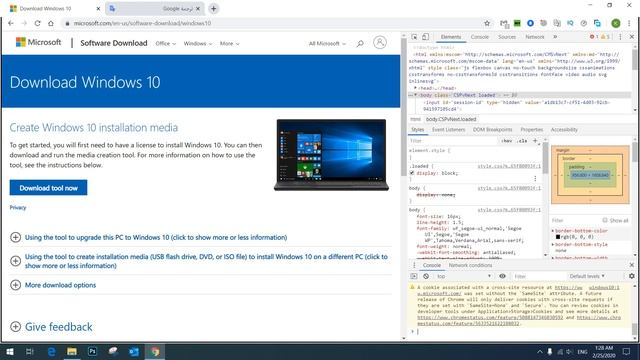Open the Task View icon on taskbar

30,351
